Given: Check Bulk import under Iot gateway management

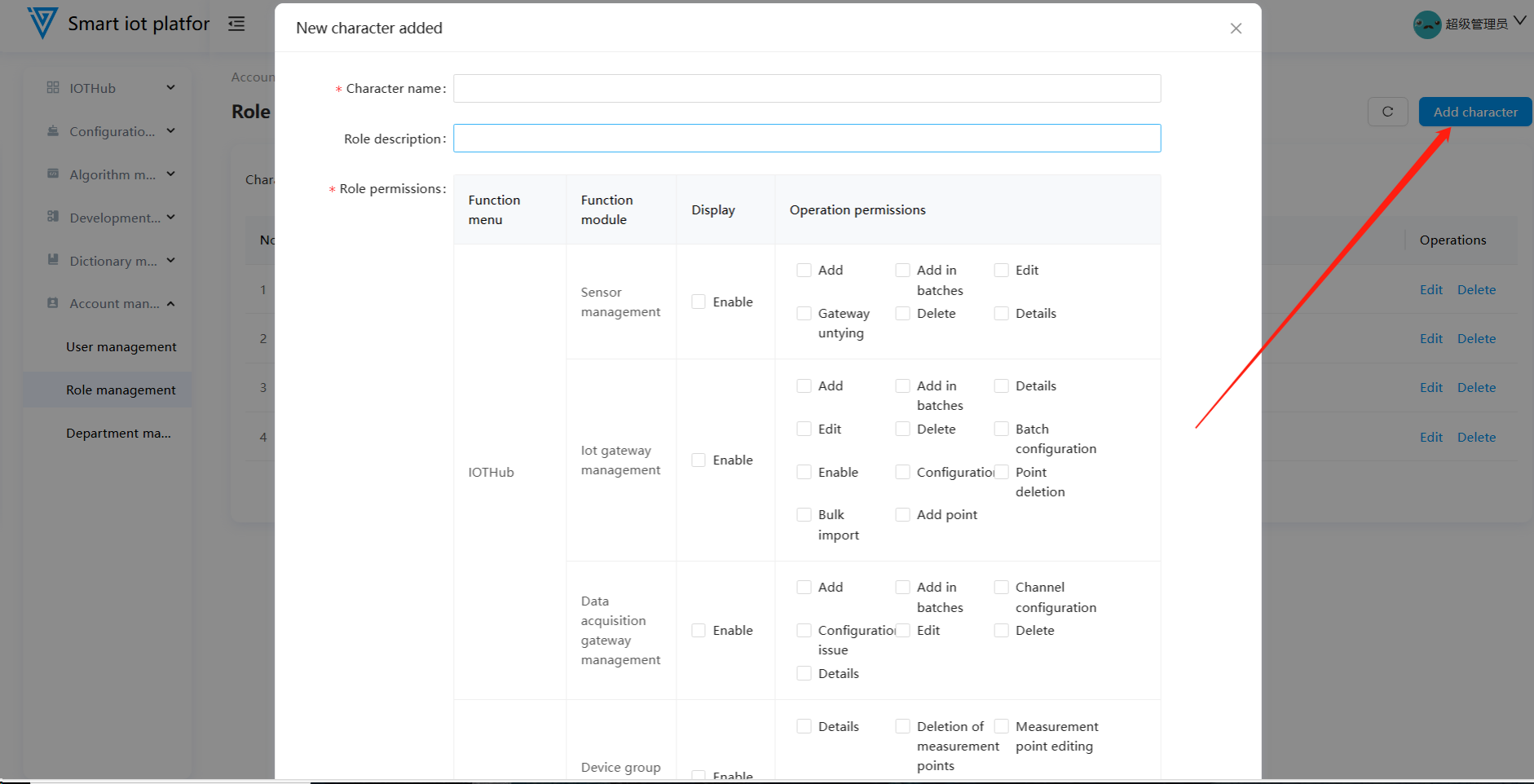Looking at the screenshot, I should point(804,515).
